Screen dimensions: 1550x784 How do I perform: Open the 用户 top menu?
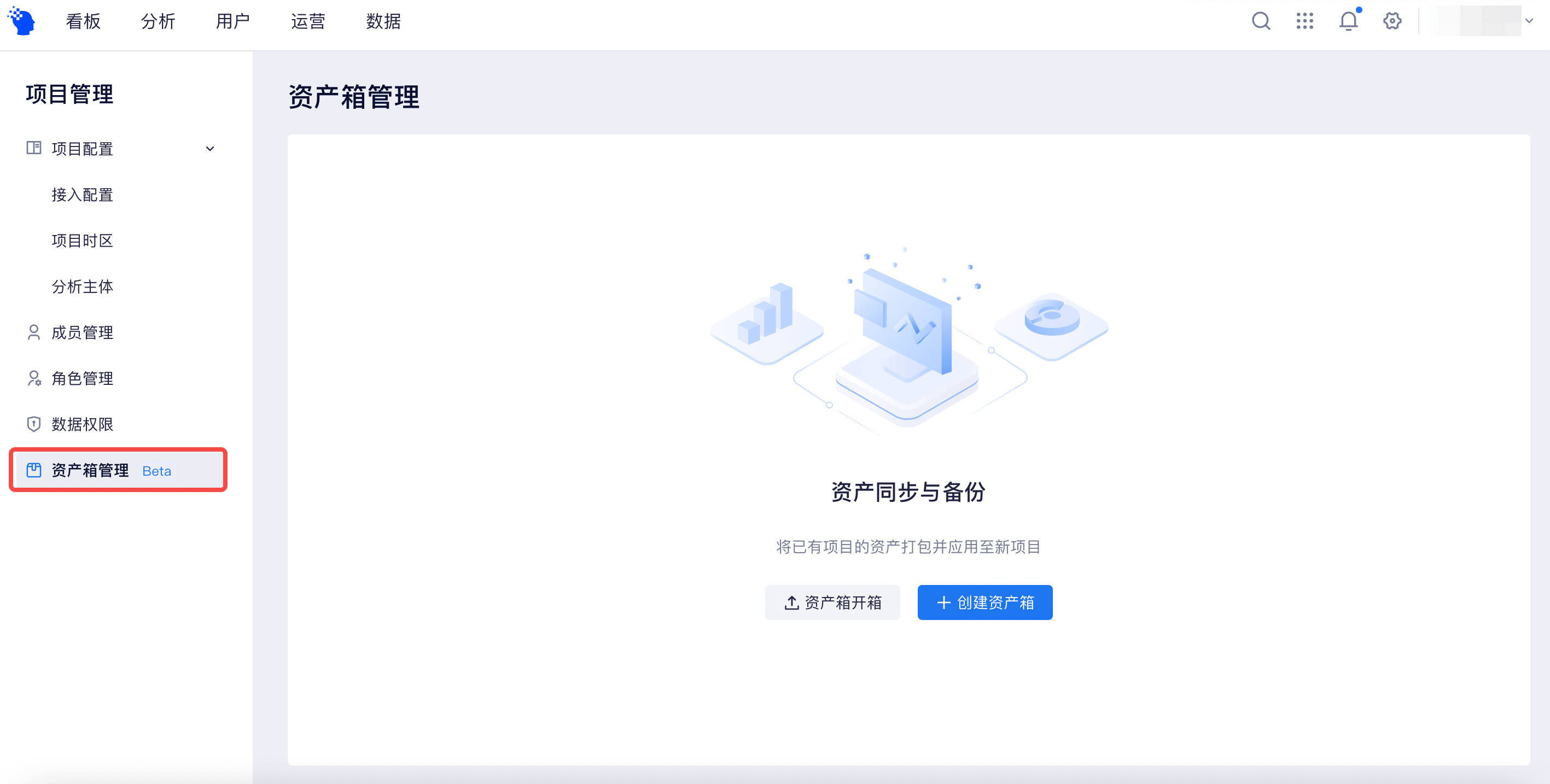233,22
